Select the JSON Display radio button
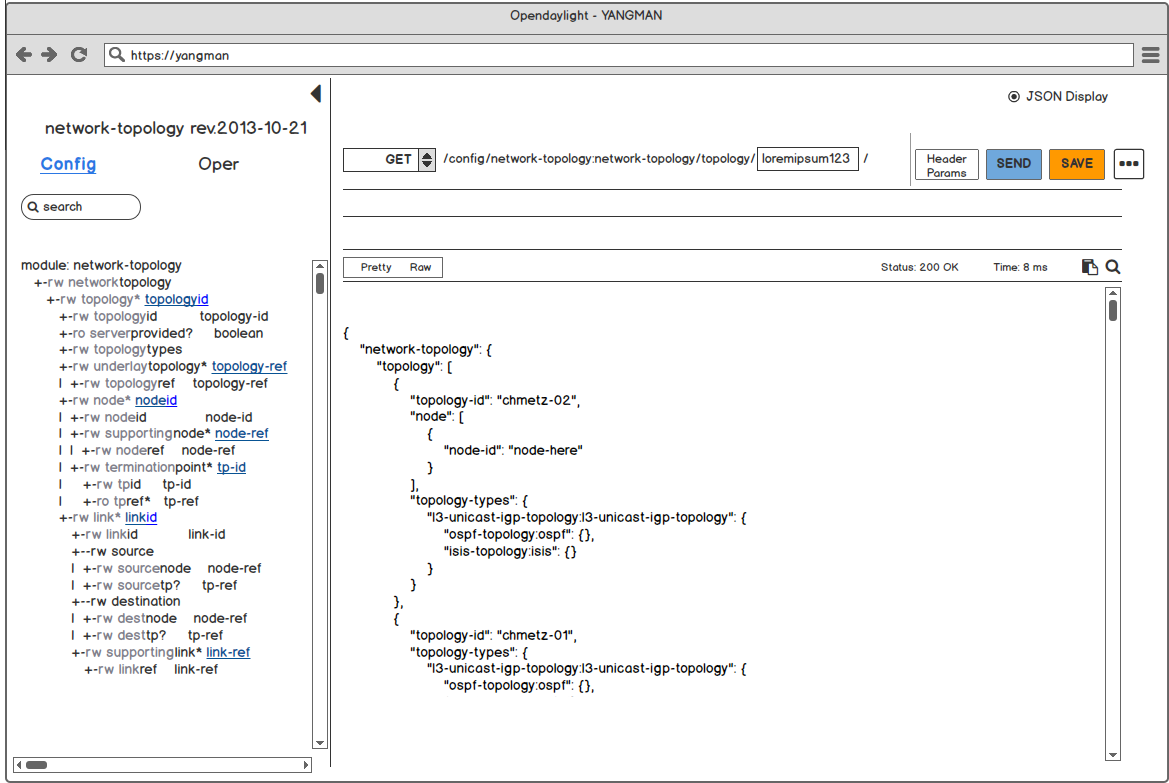 1014,96
